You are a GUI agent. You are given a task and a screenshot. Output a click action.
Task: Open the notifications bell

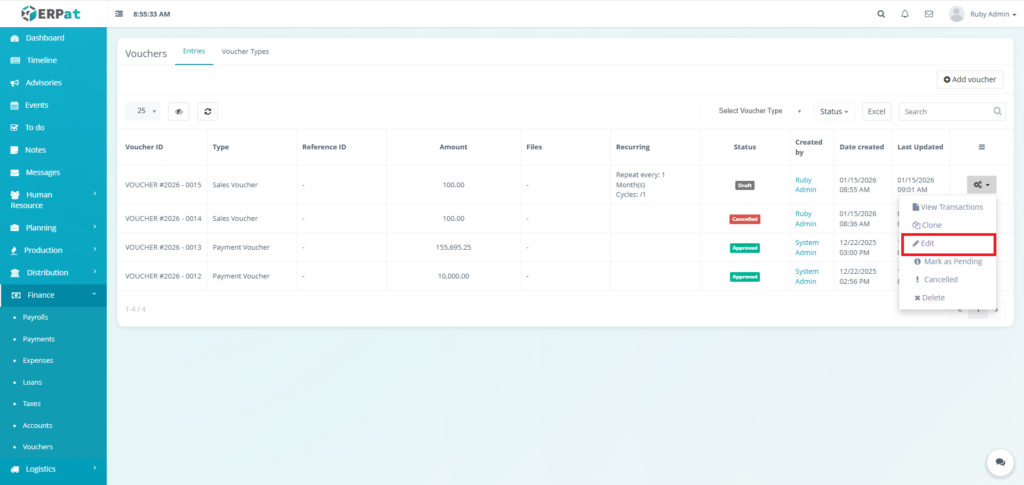[x=905, y=14]
